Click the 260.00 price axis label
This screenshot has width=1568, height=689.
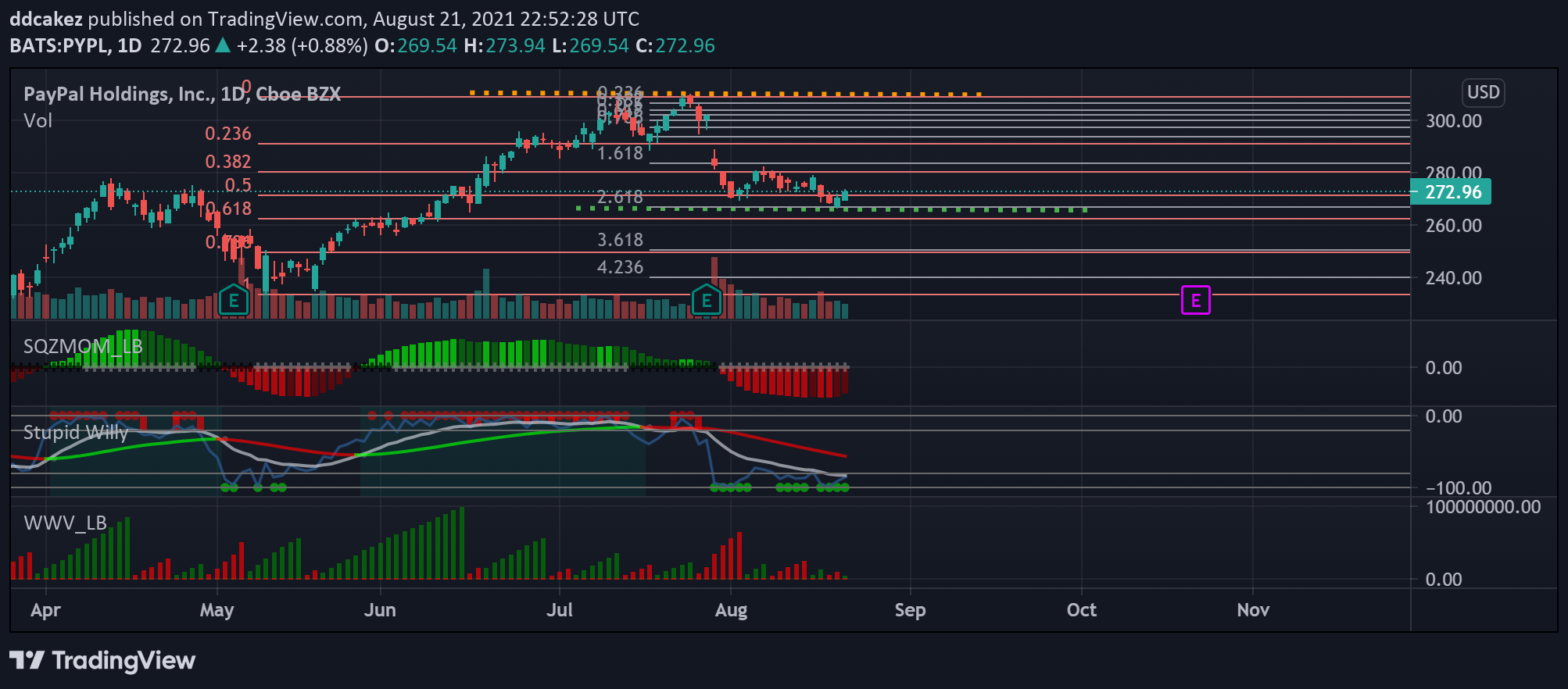click(x=1453, y=226)
